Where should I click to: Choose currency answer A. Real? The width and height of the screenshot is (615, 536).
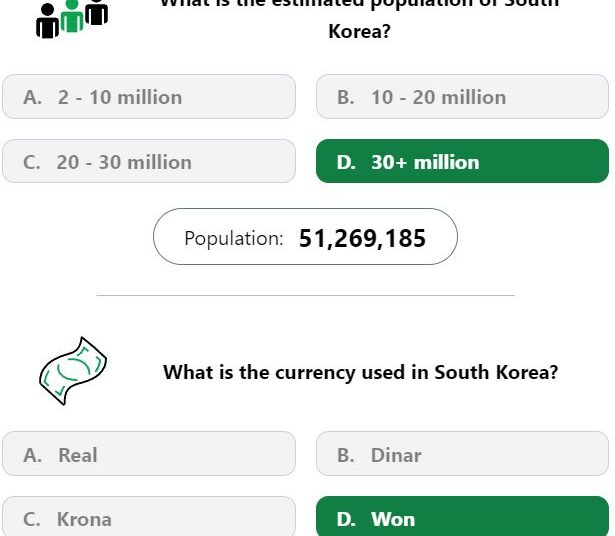tap(149, 454)
